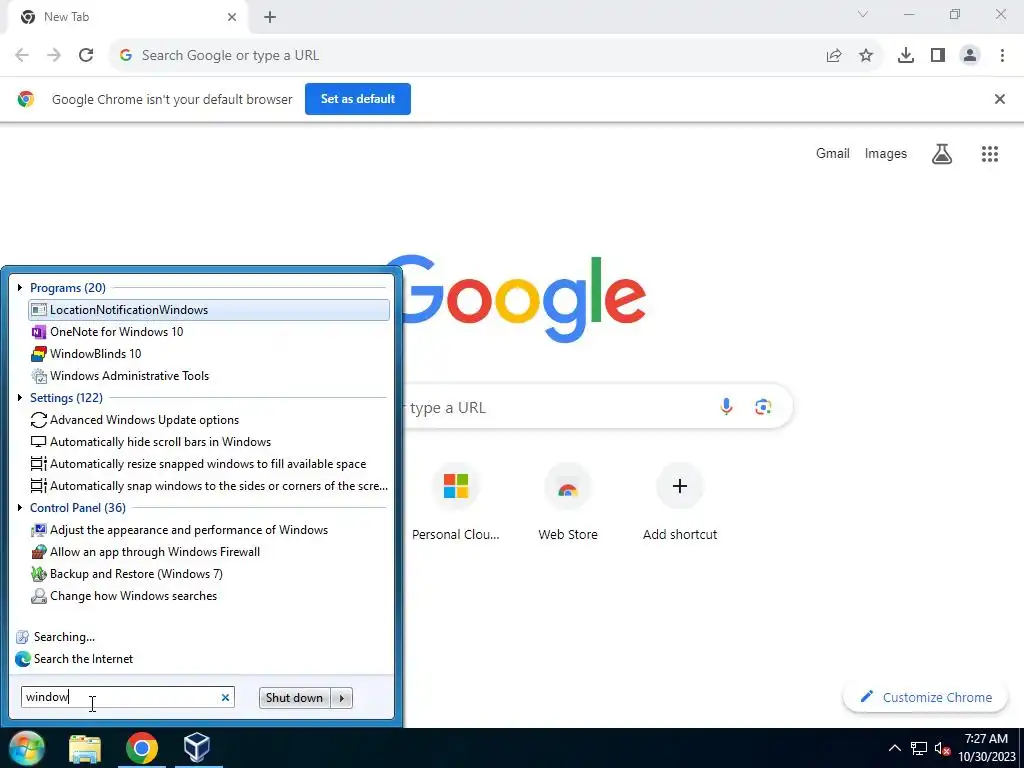Open Chrome profile avatar
1024x768 pixels.
[x=970, y=56]
